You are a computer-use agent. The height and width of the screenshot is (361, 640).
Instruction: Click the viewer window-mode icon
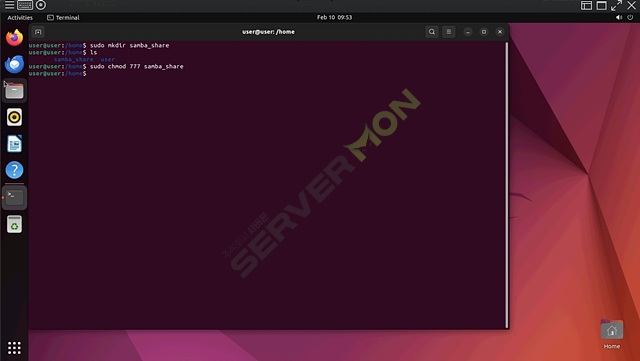click(602, 5)
